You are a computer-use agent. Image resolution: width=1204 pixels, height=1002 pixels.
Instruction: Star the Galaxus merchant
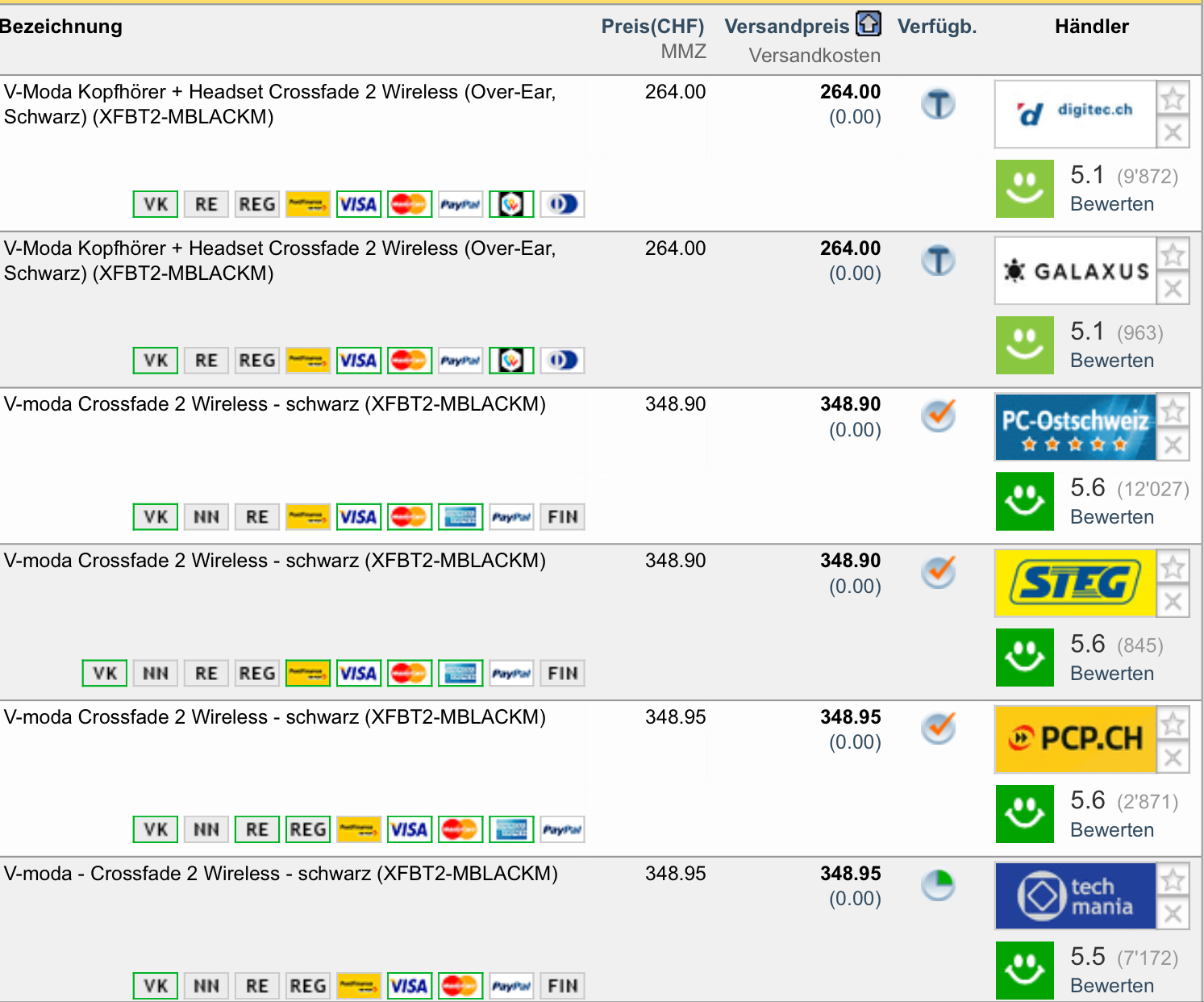point(1173,255)
